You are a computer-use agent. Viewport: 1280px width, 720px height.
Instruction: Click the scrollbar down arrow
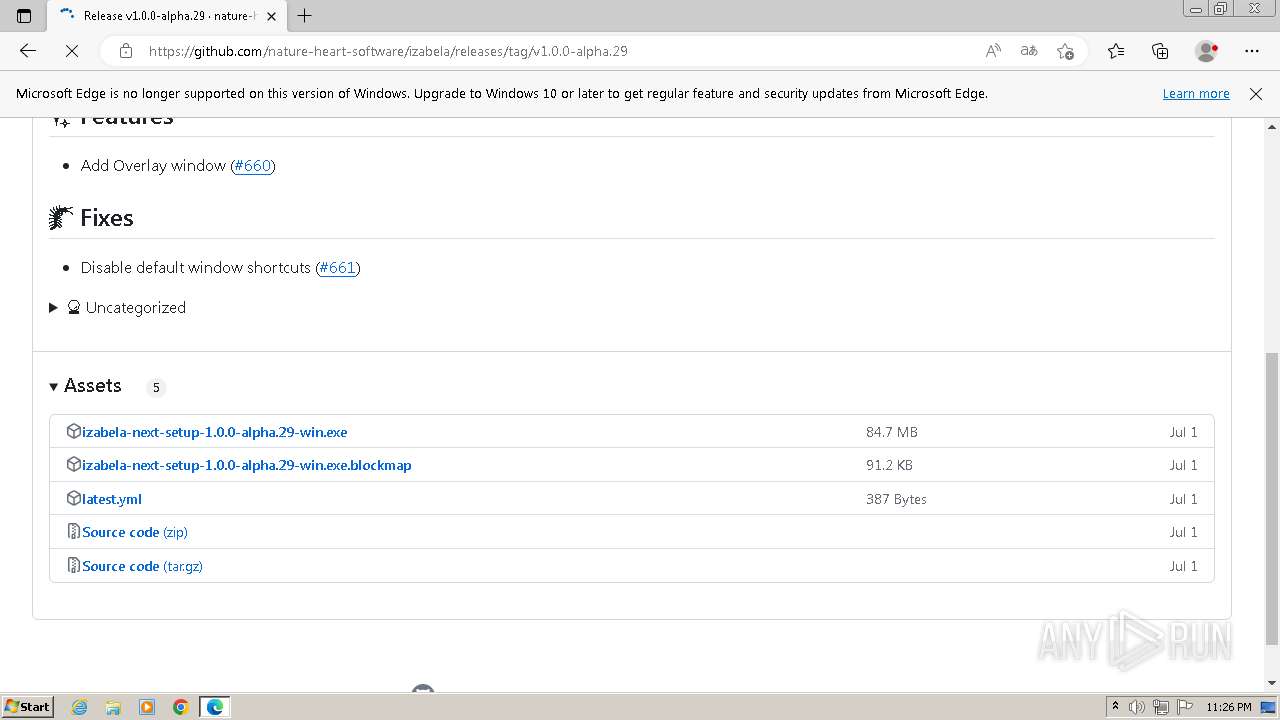(x=1272, y=682)
